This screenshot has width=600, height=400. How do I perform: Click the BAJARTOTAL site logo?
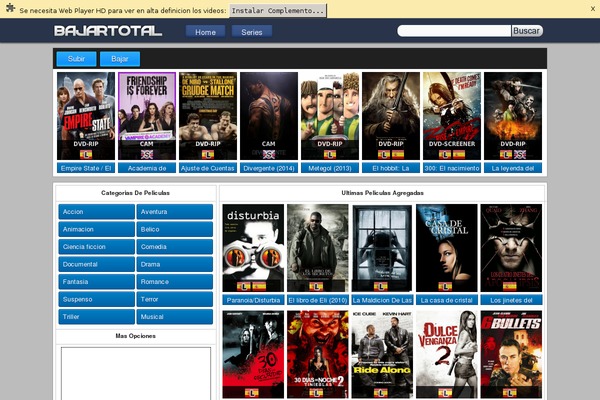coord(108,31)
